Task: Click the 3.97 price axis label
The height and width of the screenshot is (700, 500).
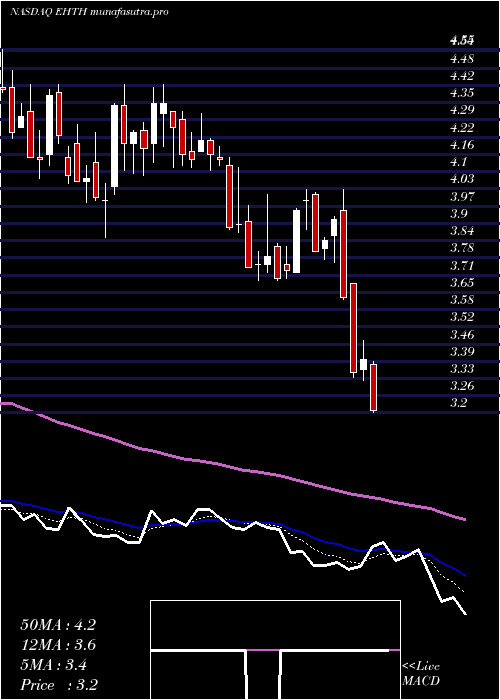Action: tap(462, 196)
